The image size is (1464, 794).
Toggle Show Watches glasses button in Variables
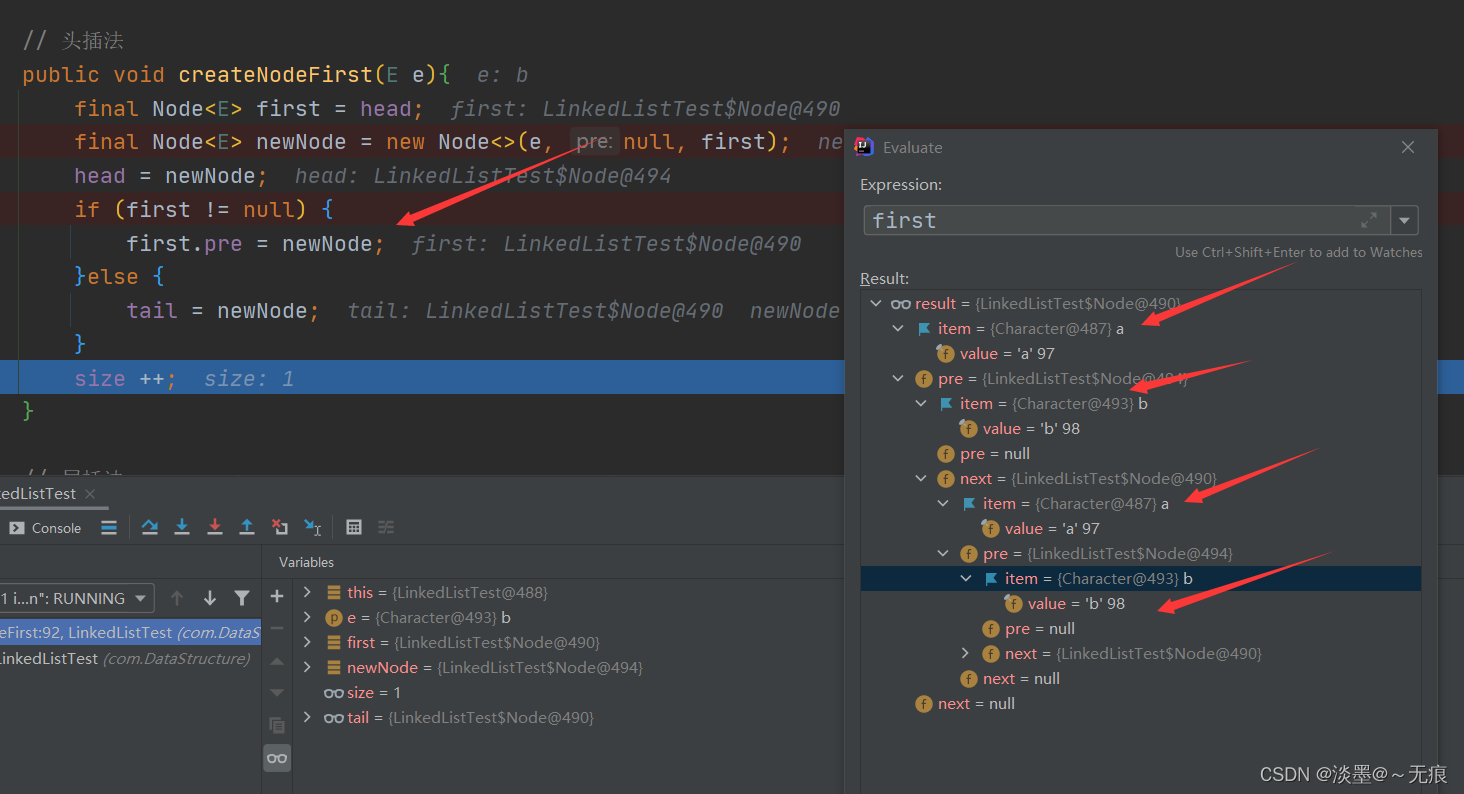pyautogui.click(x=277, y=758)
